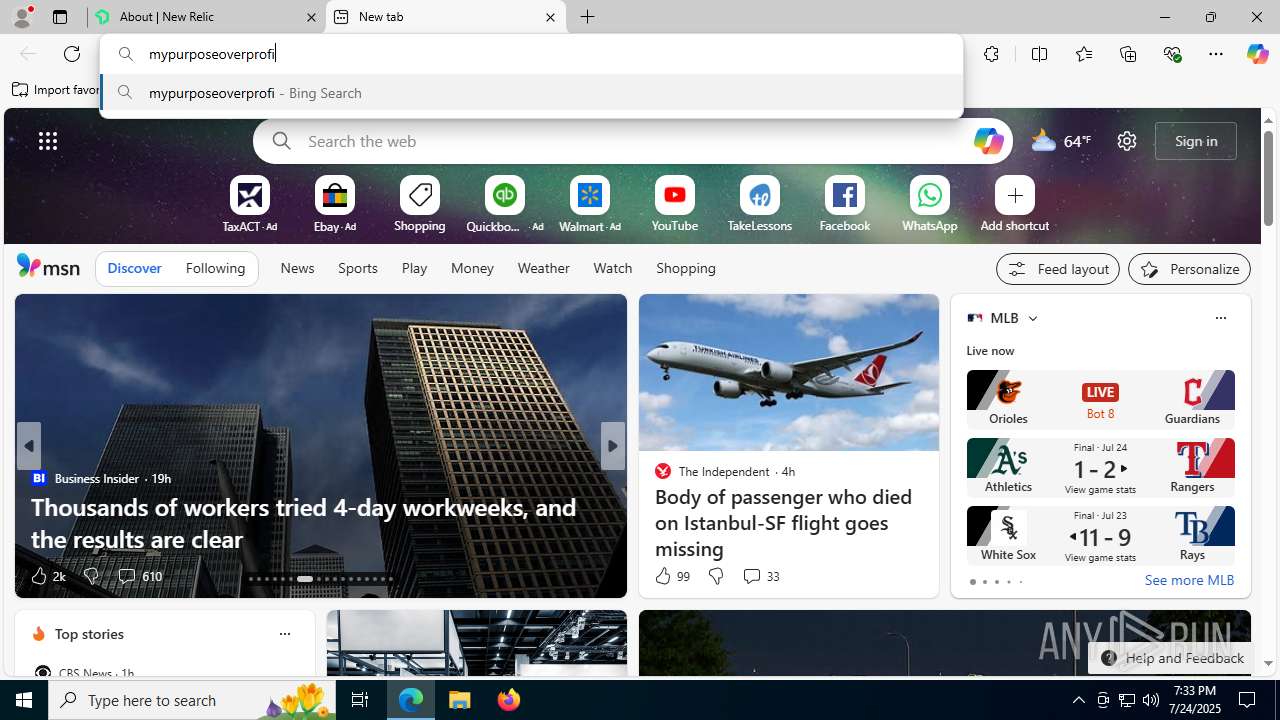Like the 4-day workweeks story
The height and width of the screenshot is (720, 1280).
(47, 576)
